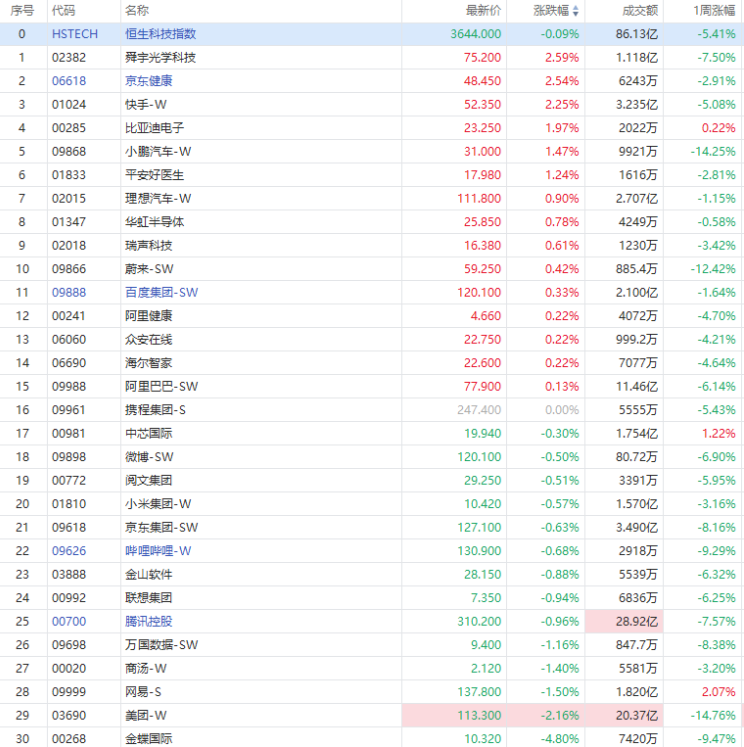This screenshot has height=747, width=744.
Task: Open 哔哩哔哩-W stock link
Action: [x=158, y=551]
